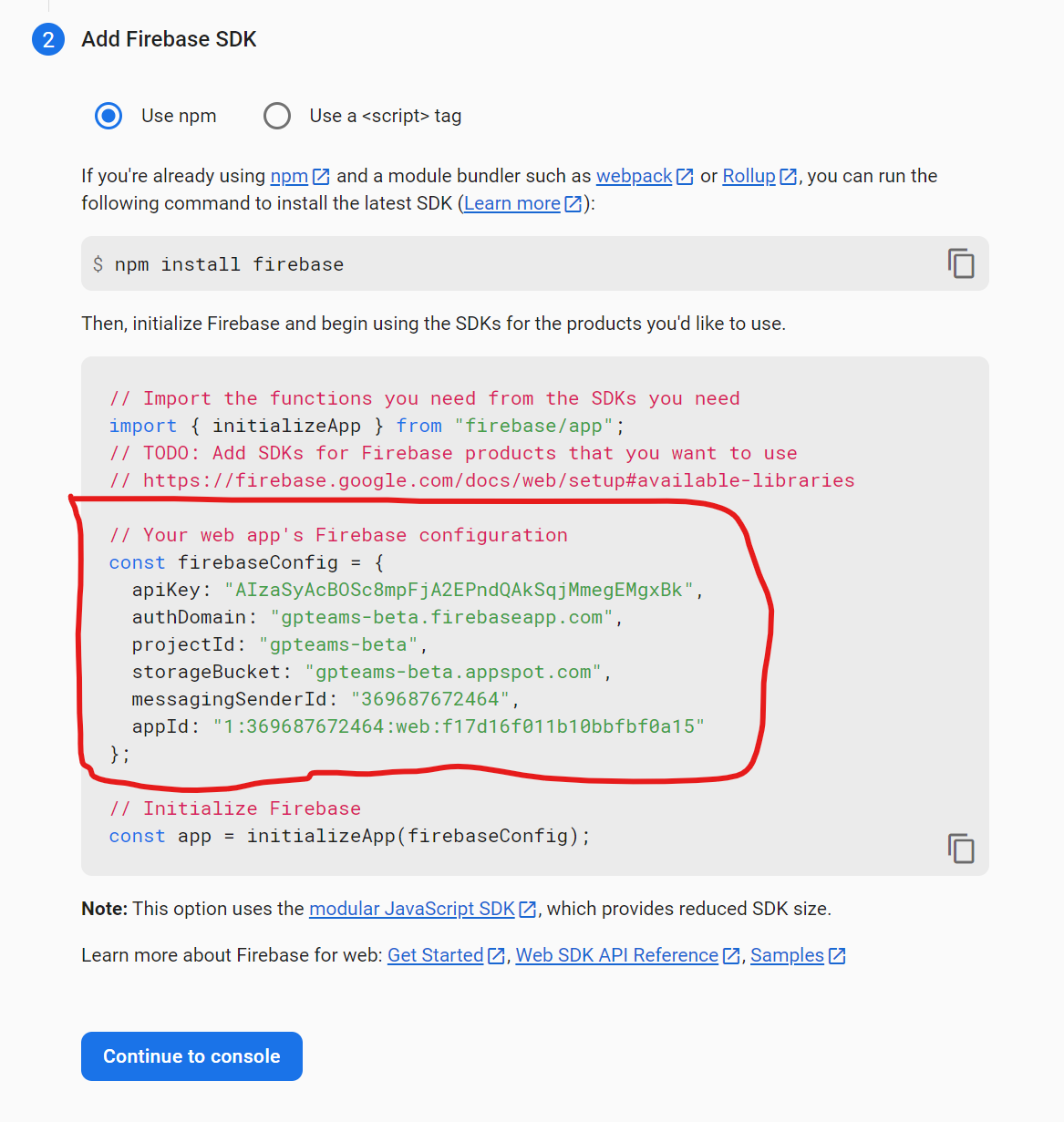
Task: Click the appId value string
Action: [x=459, y=726]
